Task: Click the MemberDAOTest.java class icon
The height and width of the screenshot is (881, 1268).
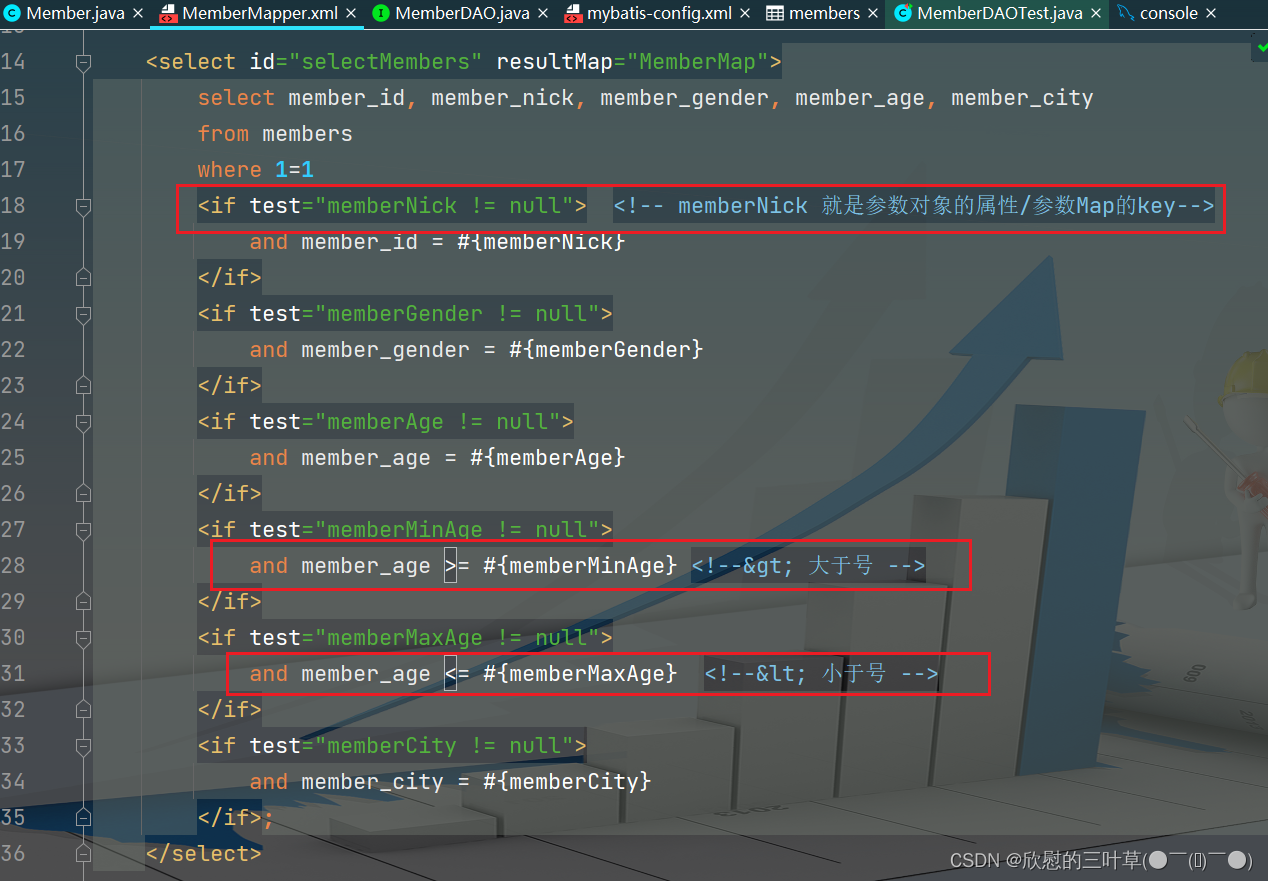Action: click(903, 14)
